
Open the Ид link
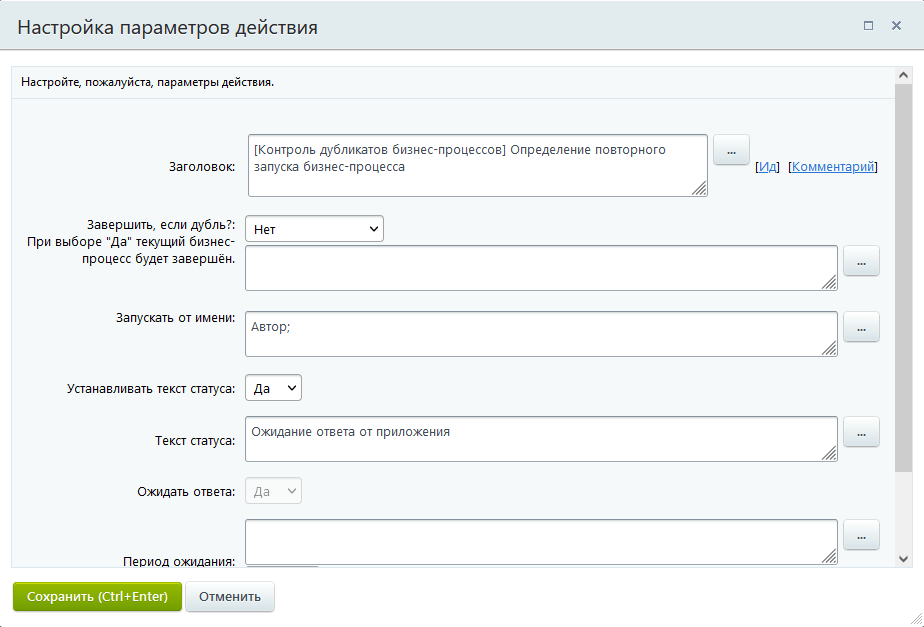767,167
